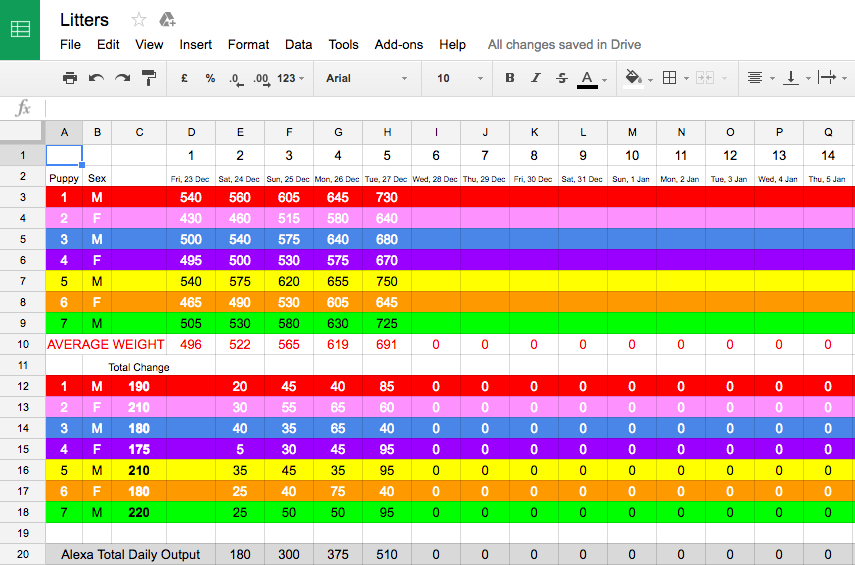Click the decrease decimal places button
This screenshot has width=855, height=565.
point(235,78)
